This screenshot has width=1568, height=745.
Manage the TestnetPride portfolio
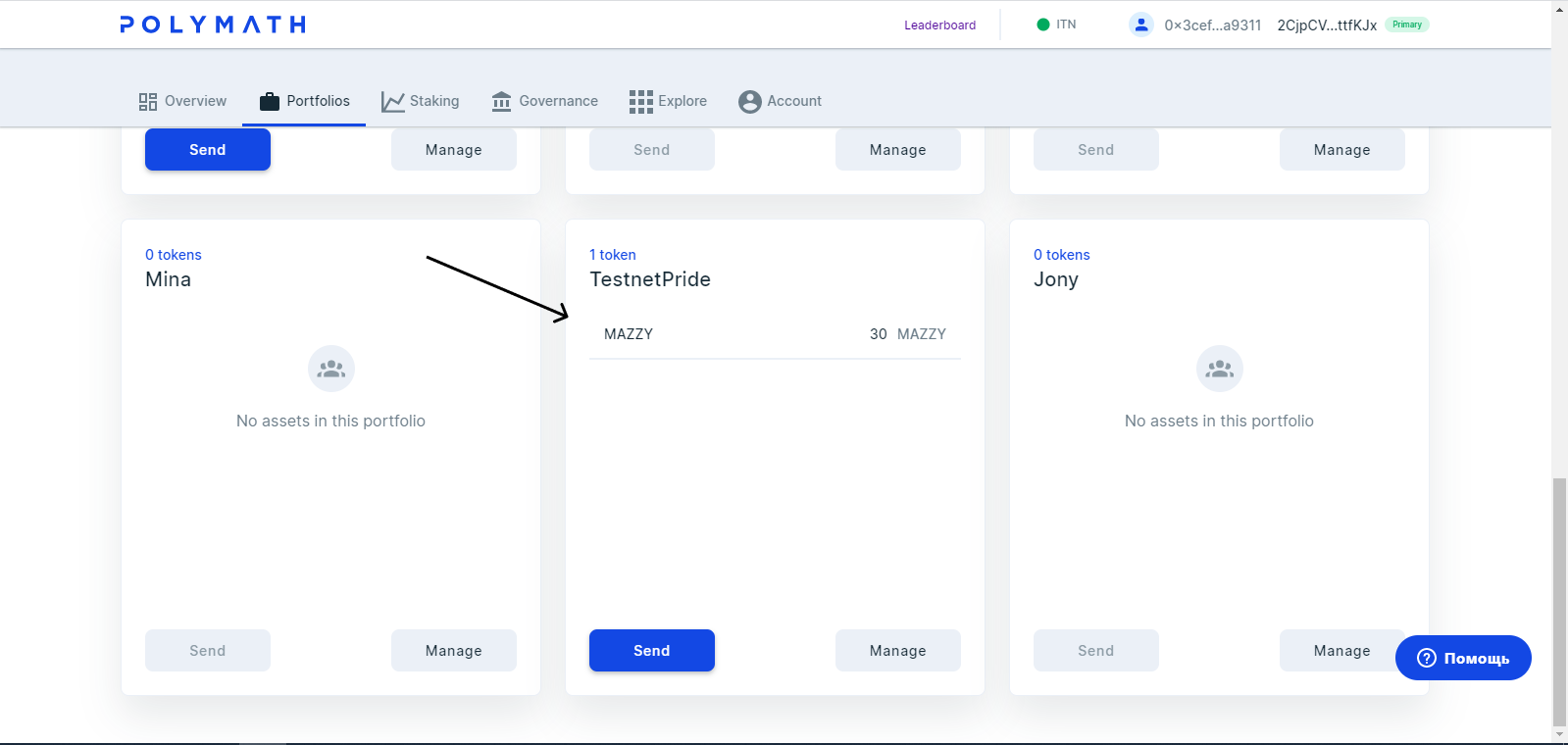[x=897, y=651]
